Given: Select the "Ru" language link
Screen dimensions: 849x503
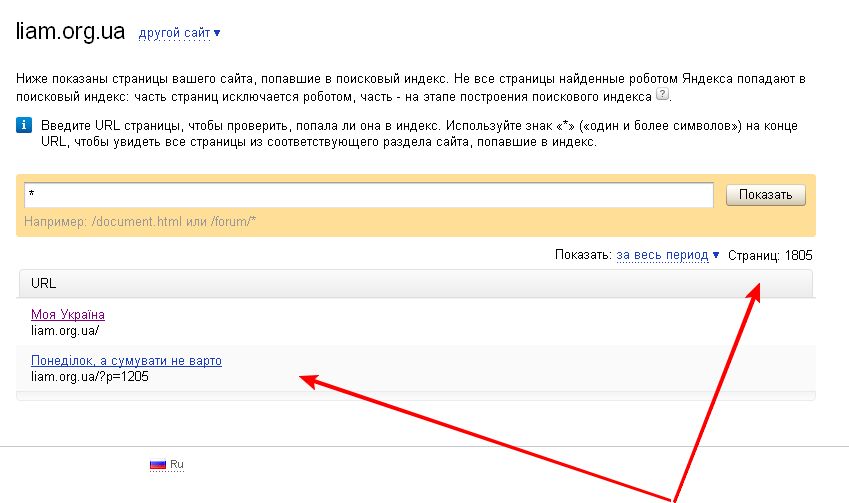Looking at the screenshot, I should point(177,464).
